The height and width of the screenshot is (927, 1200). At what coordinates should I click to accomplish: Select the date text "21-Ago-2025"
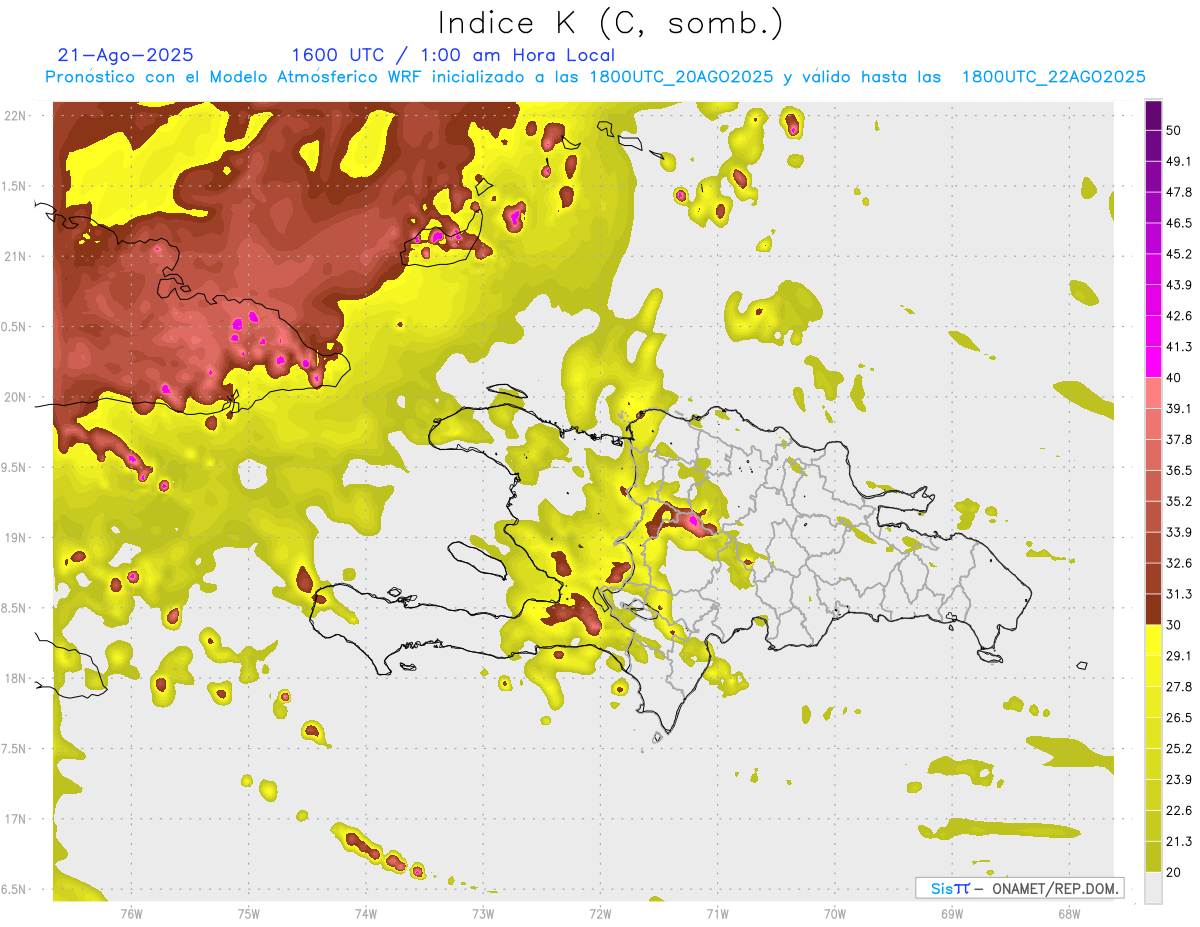(x=126, y=55)
